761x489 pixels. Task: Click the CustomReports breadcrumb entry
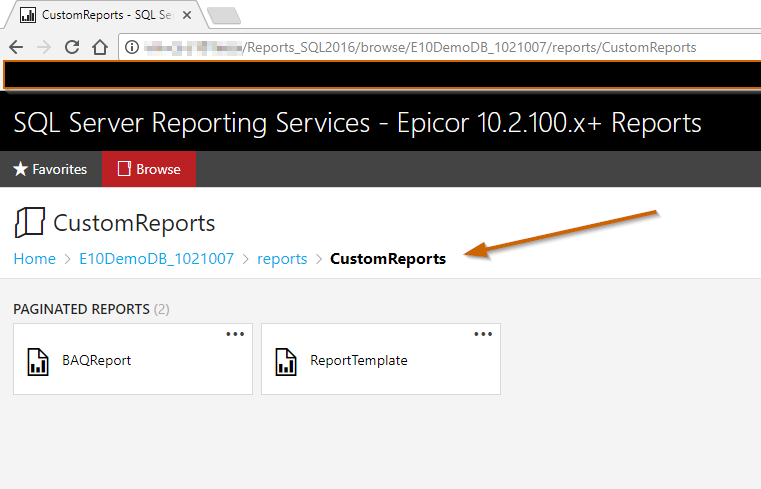point(388,259)
